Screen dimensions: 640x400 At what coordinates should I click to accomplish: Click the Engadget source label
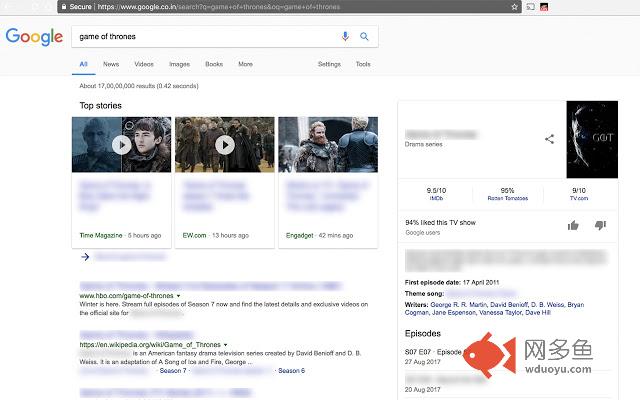(x=300, y=236)
